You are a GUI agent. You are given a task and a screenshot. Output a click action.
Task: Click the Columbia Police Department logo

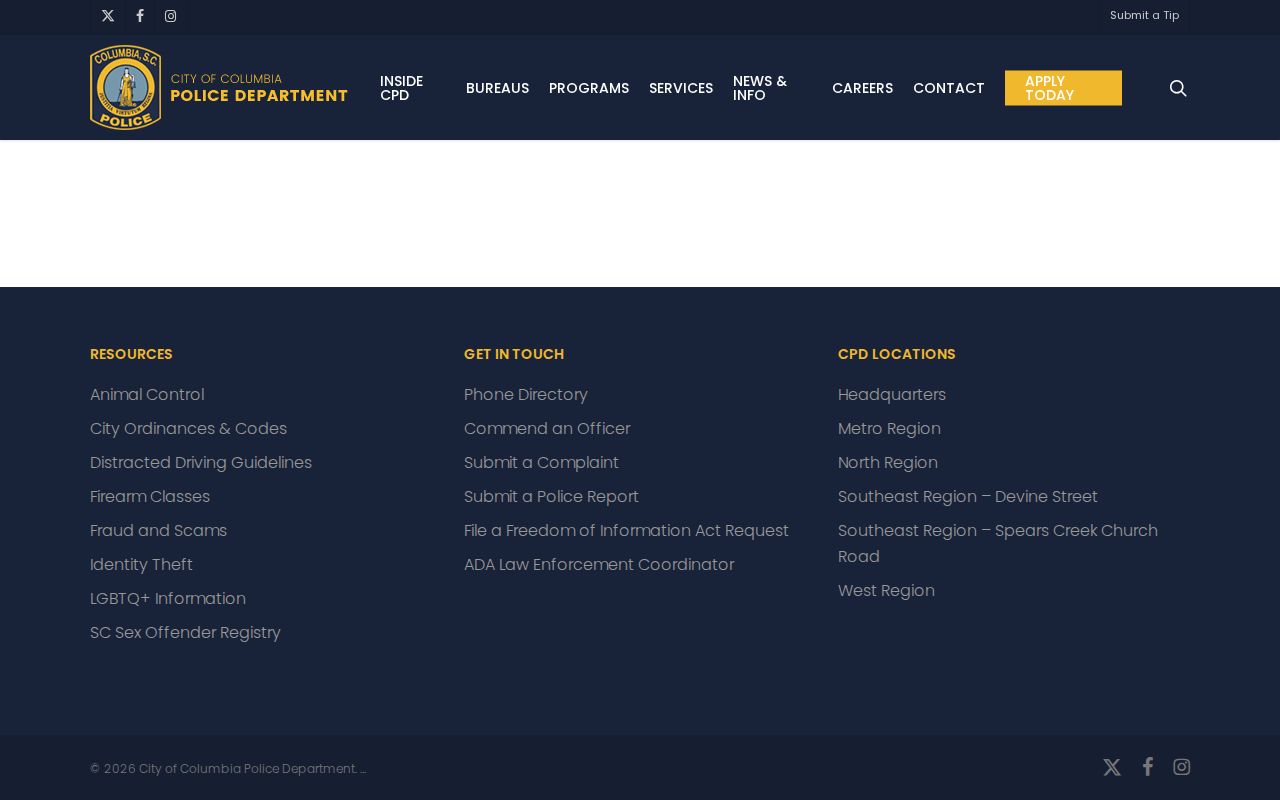pyautogui.click(x=219, y=88)
